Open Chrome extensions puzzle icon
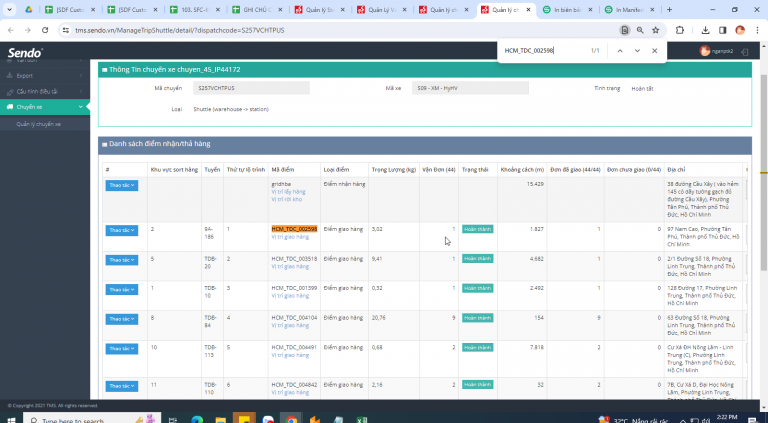Viewport: 768px width, 423px height. pos(680,30)
